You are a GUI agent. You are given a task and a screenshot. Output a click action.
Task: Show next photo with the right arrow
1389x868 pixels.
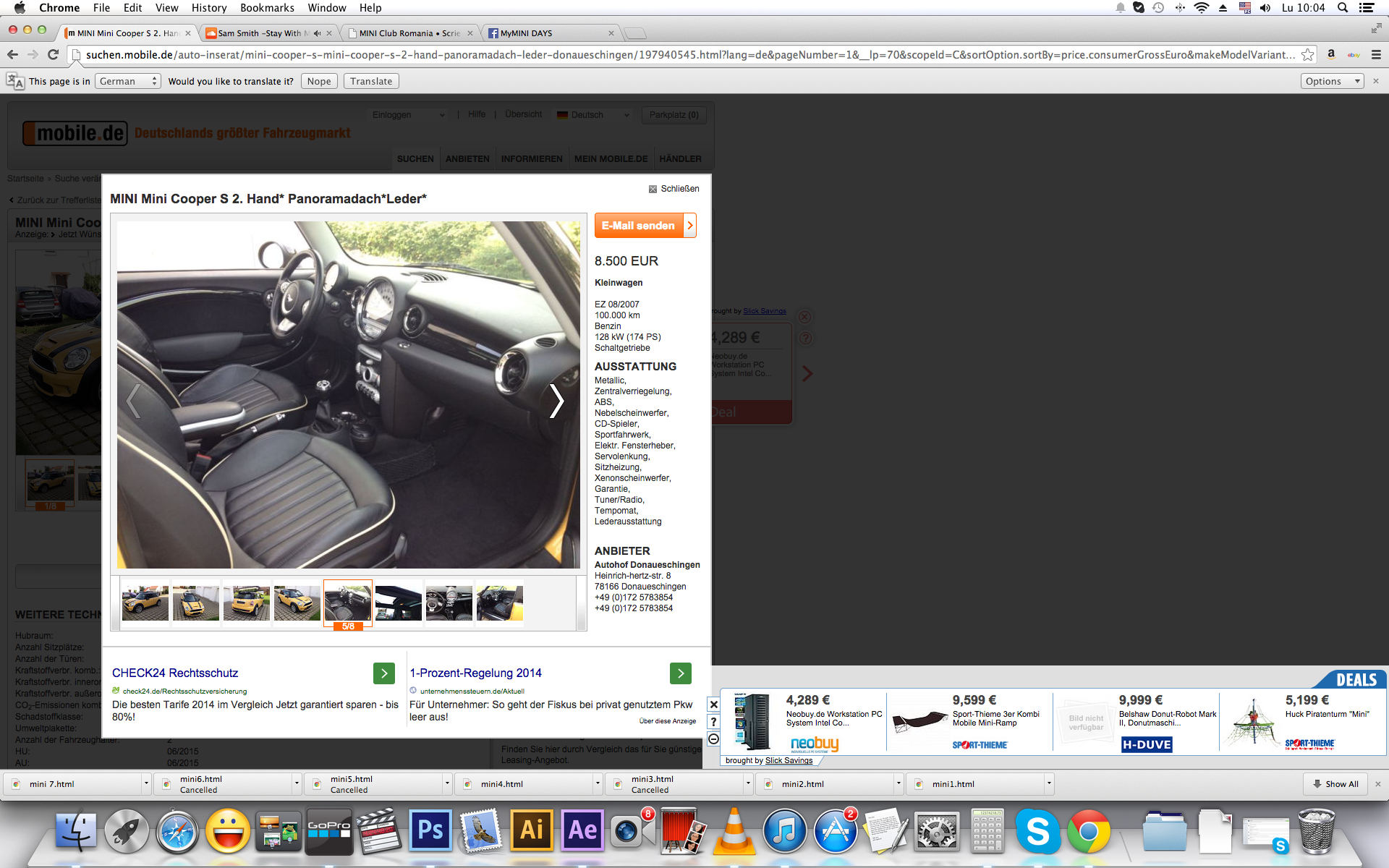coord(556,400)
